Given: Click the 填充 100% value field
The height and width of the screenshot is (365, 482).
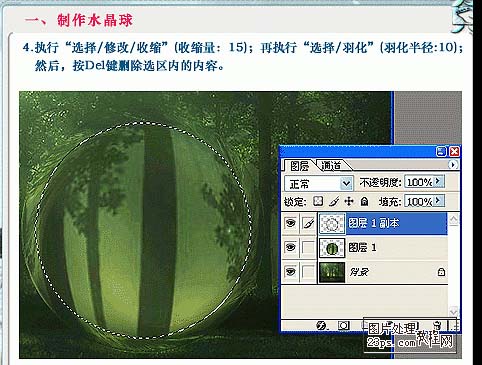Looking at the screenshot, I should [x=419, y=201].
